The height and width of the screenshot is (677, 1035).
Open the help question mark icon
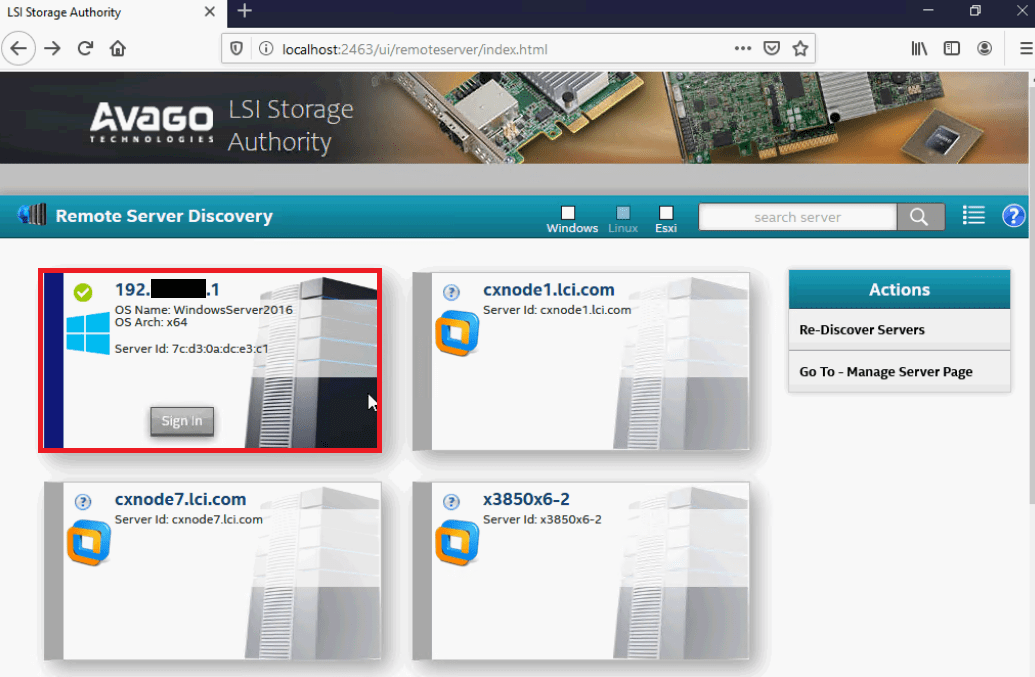(x=1013, y=216)
